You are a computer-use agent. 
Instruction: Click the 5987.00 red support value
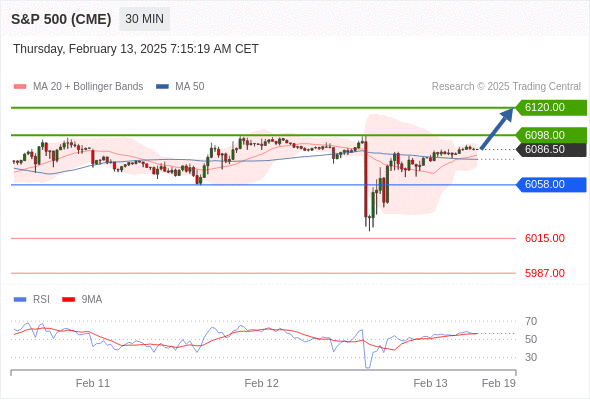click(545, 273)
